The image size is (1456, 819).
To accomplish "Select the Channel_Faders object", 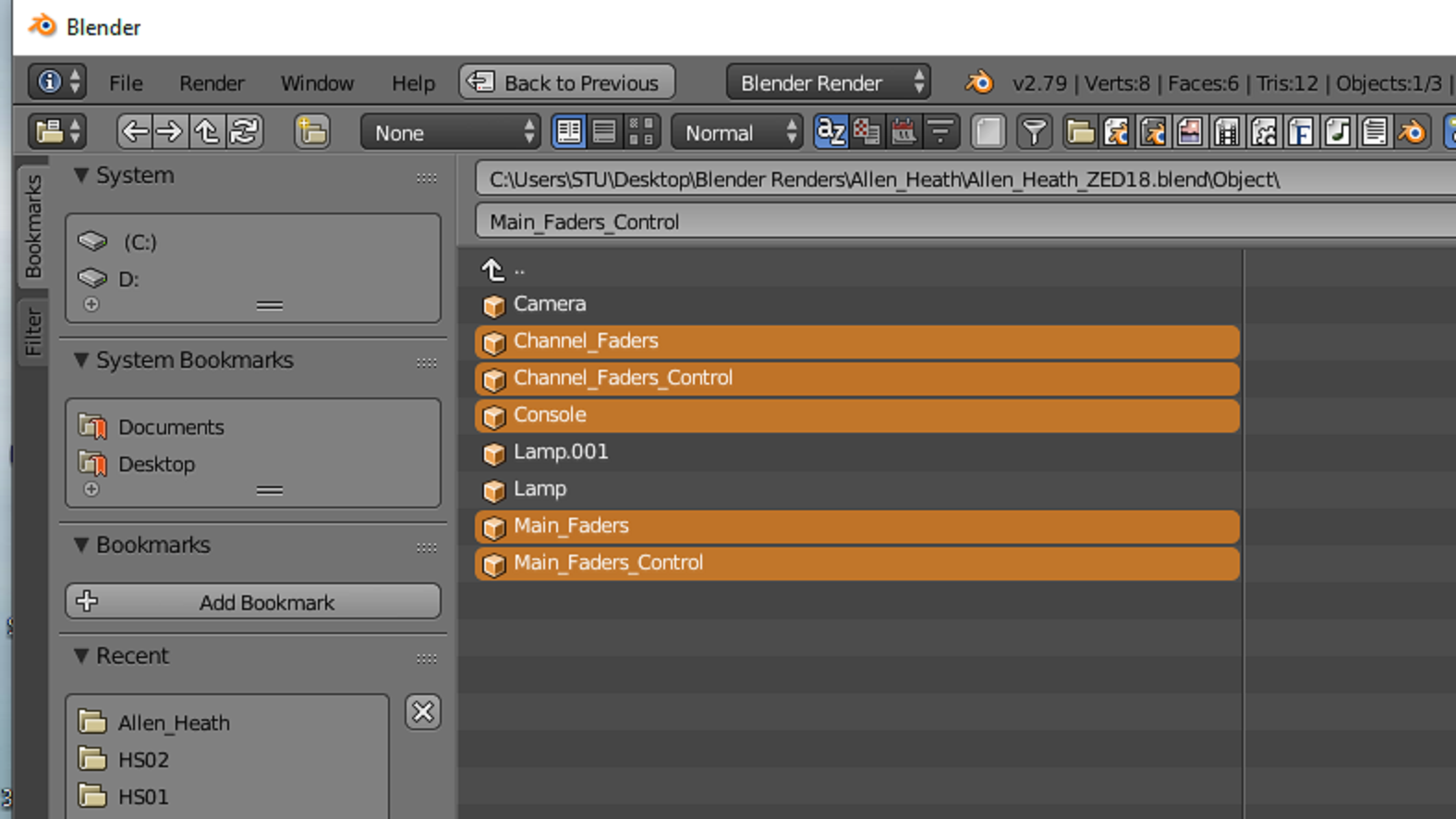I will click(x=857, y=341).
